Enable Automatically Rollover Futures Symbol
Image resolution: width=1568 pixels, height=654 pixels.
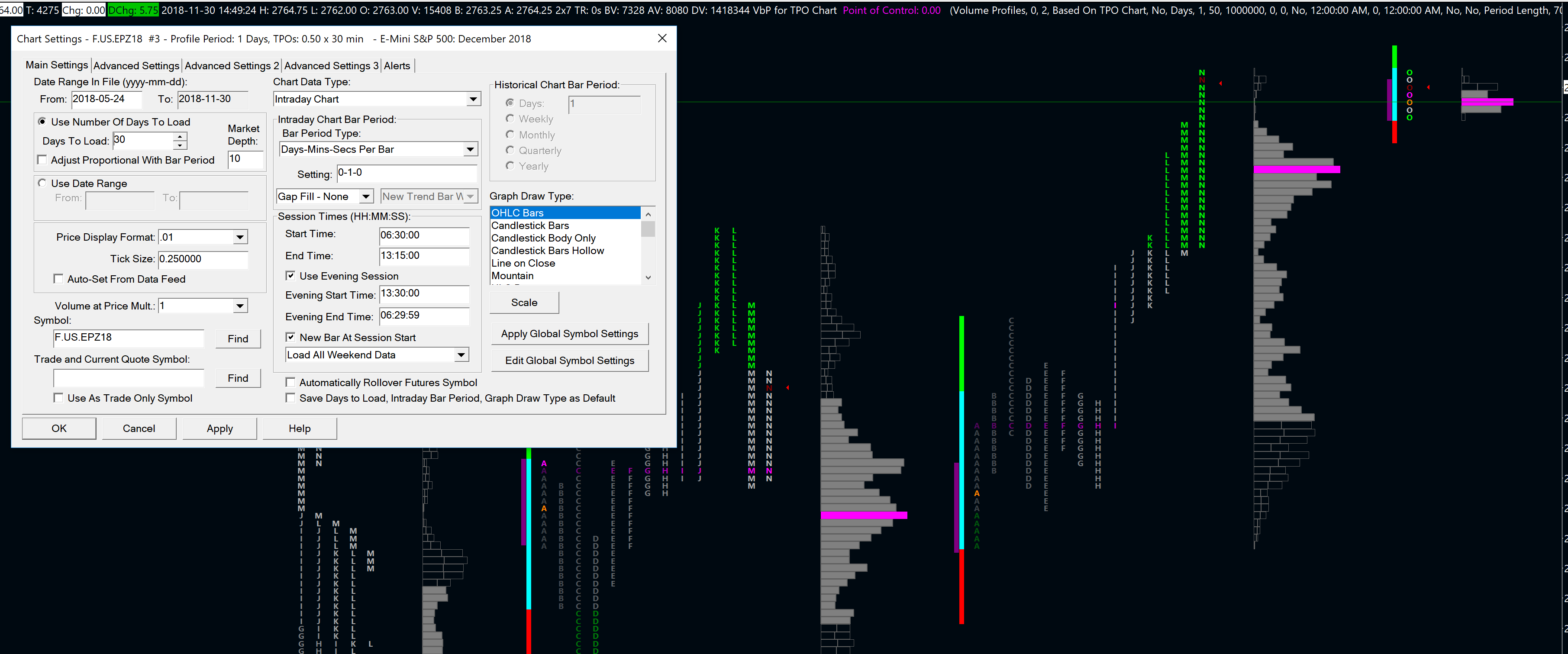290,382
